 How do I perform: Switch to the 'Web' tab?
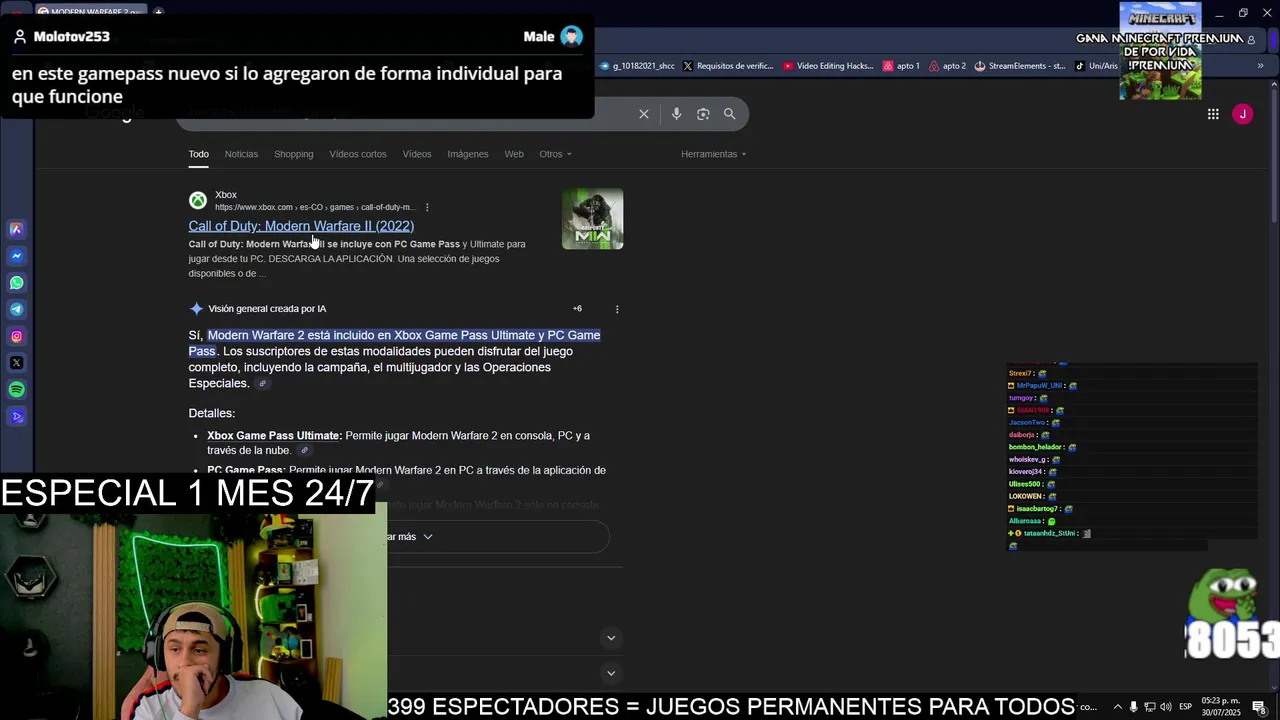[x=514, y=154]
